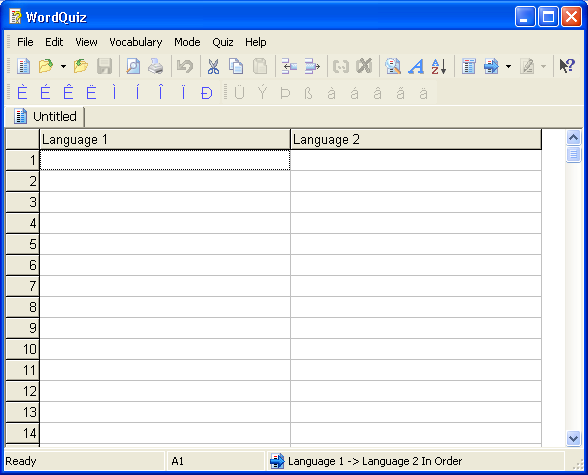Image resolution: width=588 pixels, height=475 pixels.
Task: Open the Font icon with blue A
Action: click(x=416, y=66)
